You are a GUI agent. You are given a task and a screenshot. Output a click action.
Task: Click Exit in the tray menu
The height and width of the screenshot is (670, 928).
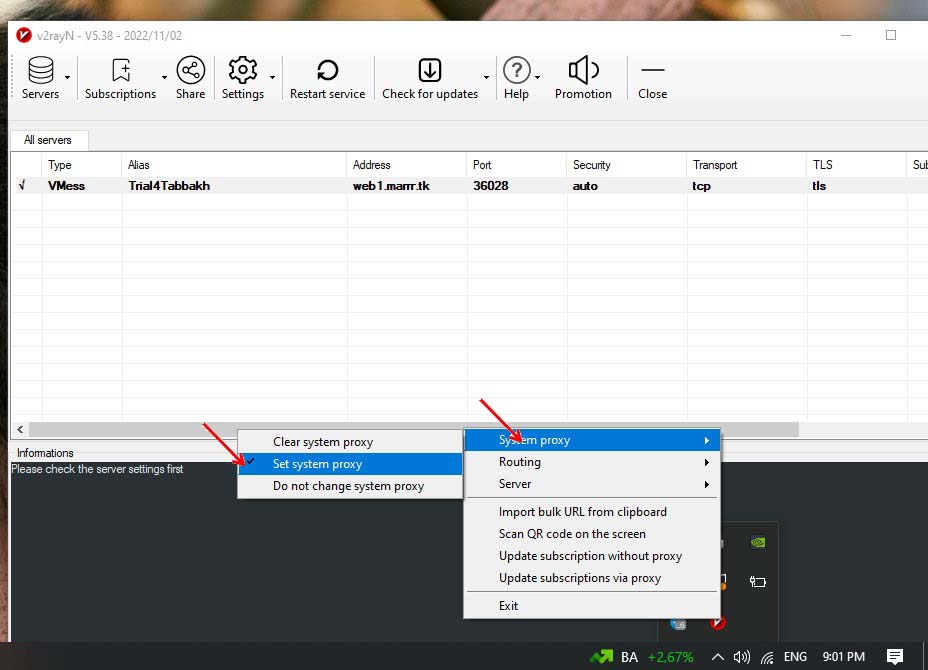pos(509,606)
